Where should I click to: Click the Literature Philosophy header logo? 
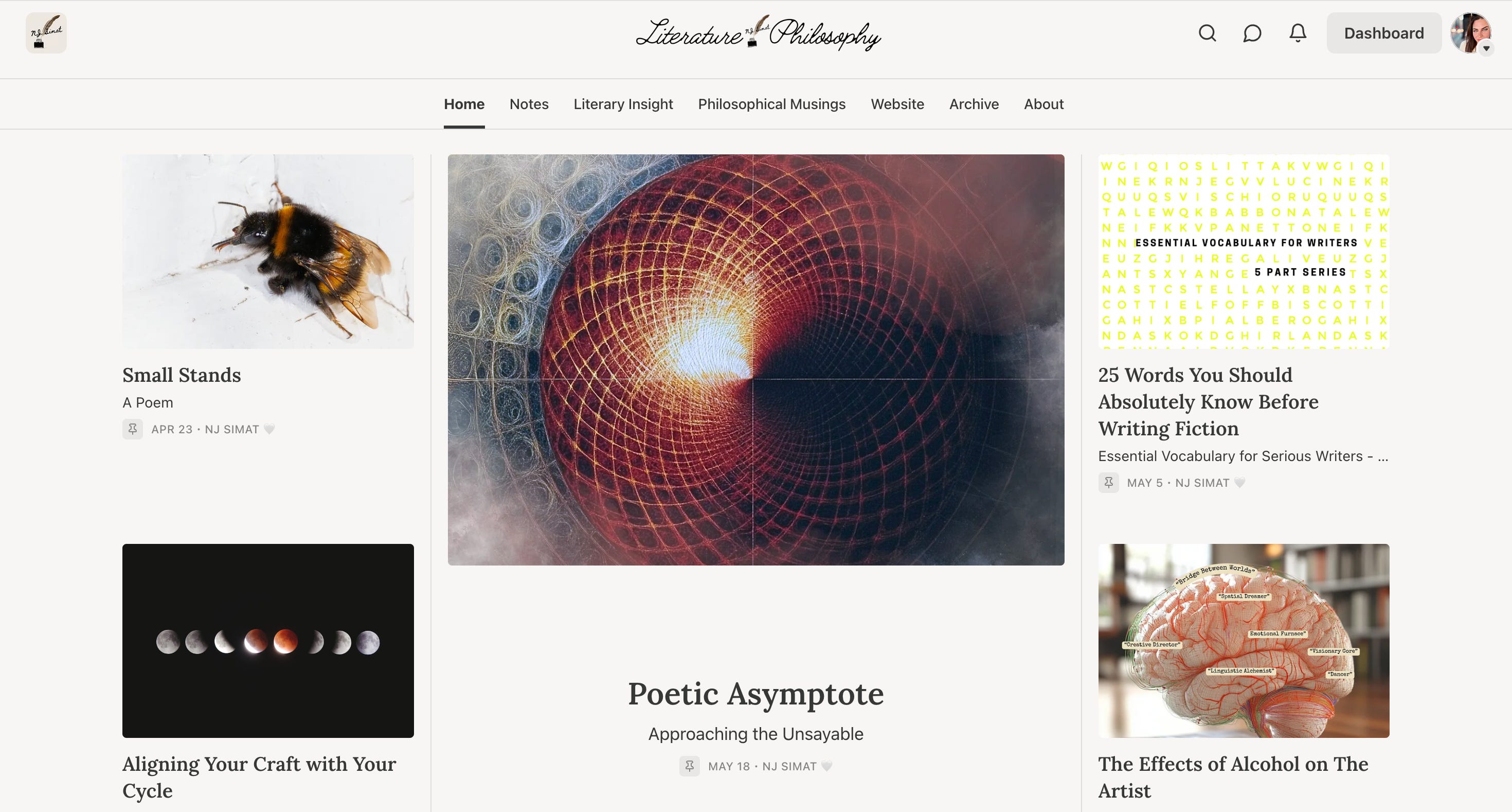(x=758, y=33)
